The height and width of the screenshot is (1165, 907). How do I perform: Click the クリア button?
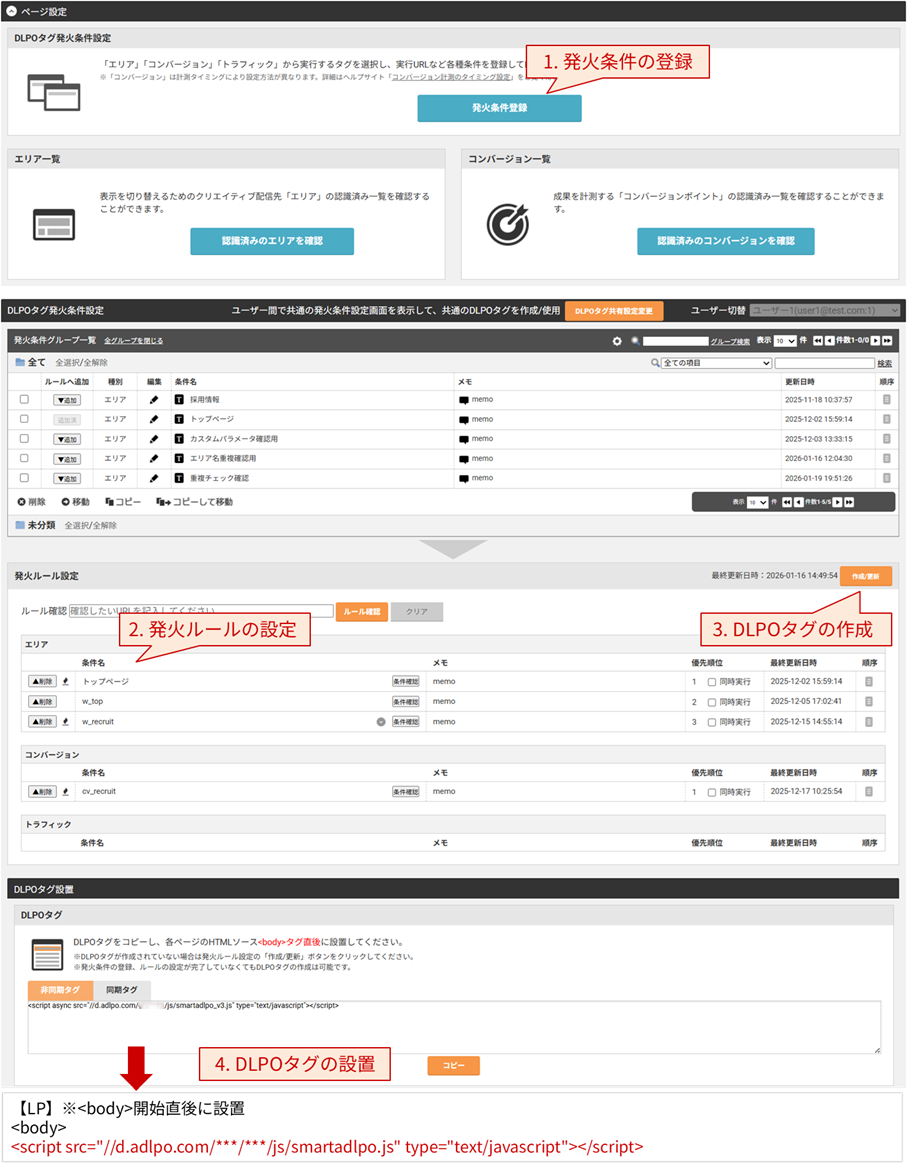(417, 611)
